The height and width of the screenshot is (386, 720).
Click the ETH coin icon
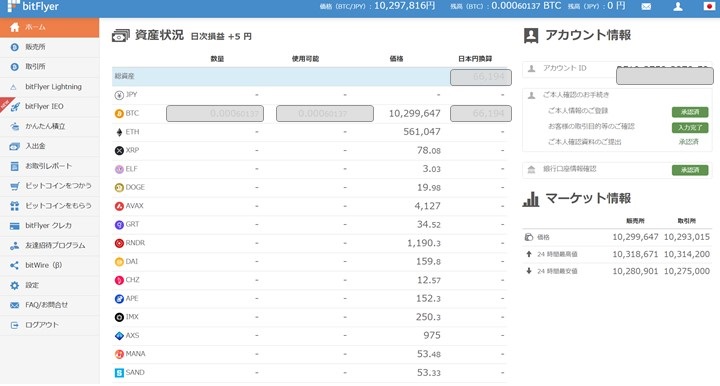click(119, 132)
